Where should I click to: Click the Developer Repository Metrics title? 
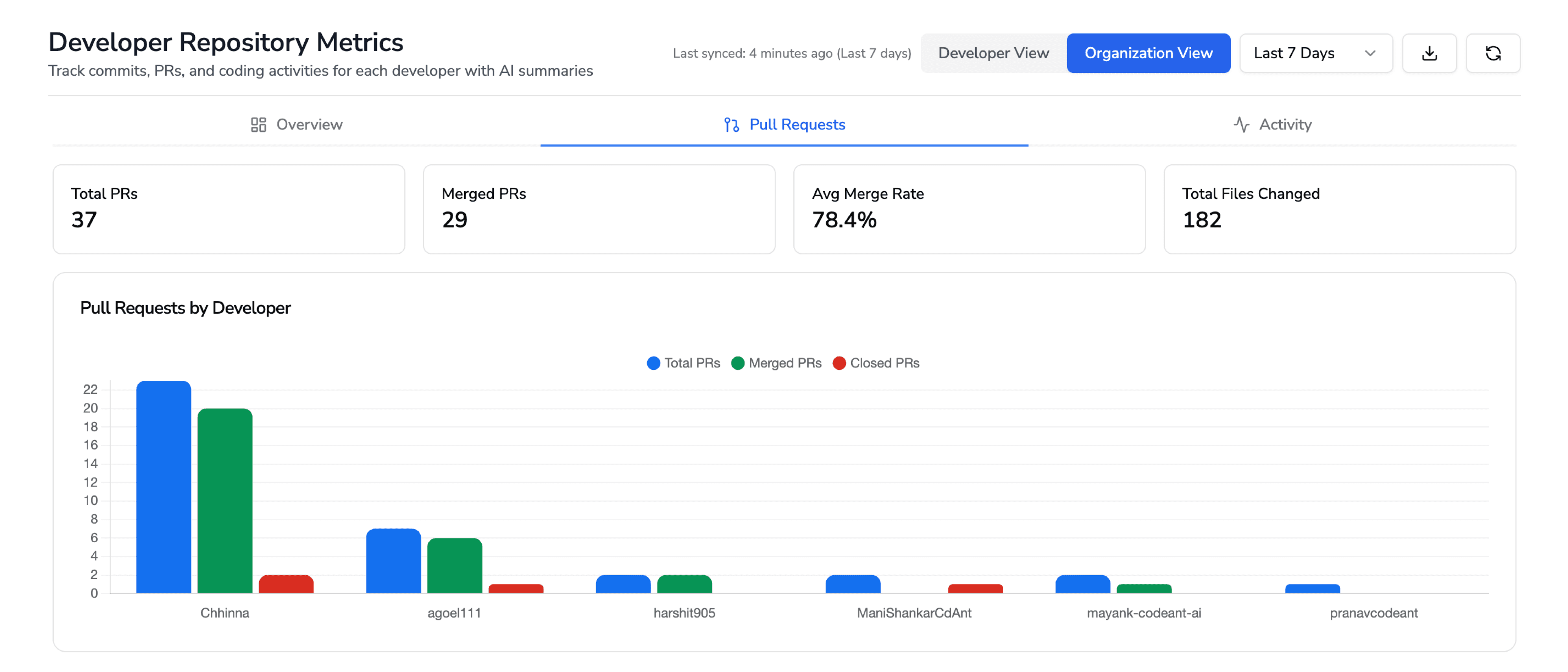pyautogui.click(x=226, y=42)
